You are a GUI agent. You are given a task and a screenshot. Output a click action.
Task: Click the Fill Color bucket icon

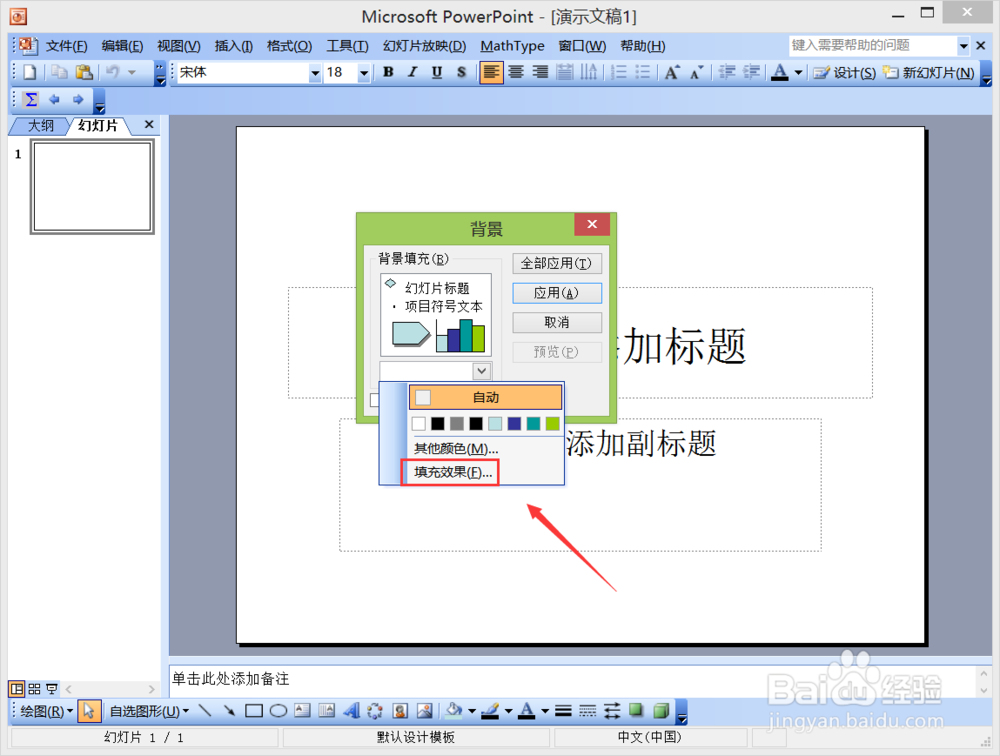pos(454,711)
